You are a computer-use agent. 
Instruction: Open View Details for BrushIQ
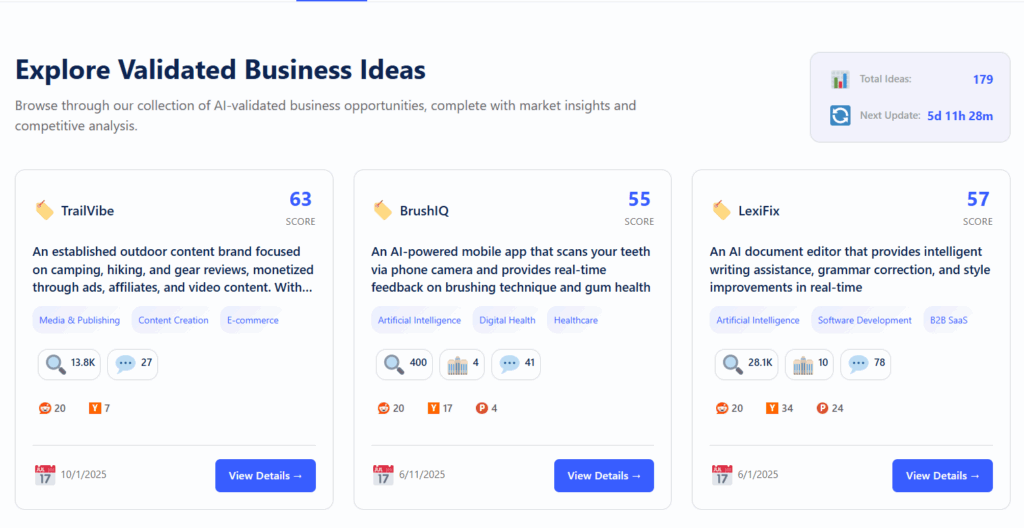604,476
